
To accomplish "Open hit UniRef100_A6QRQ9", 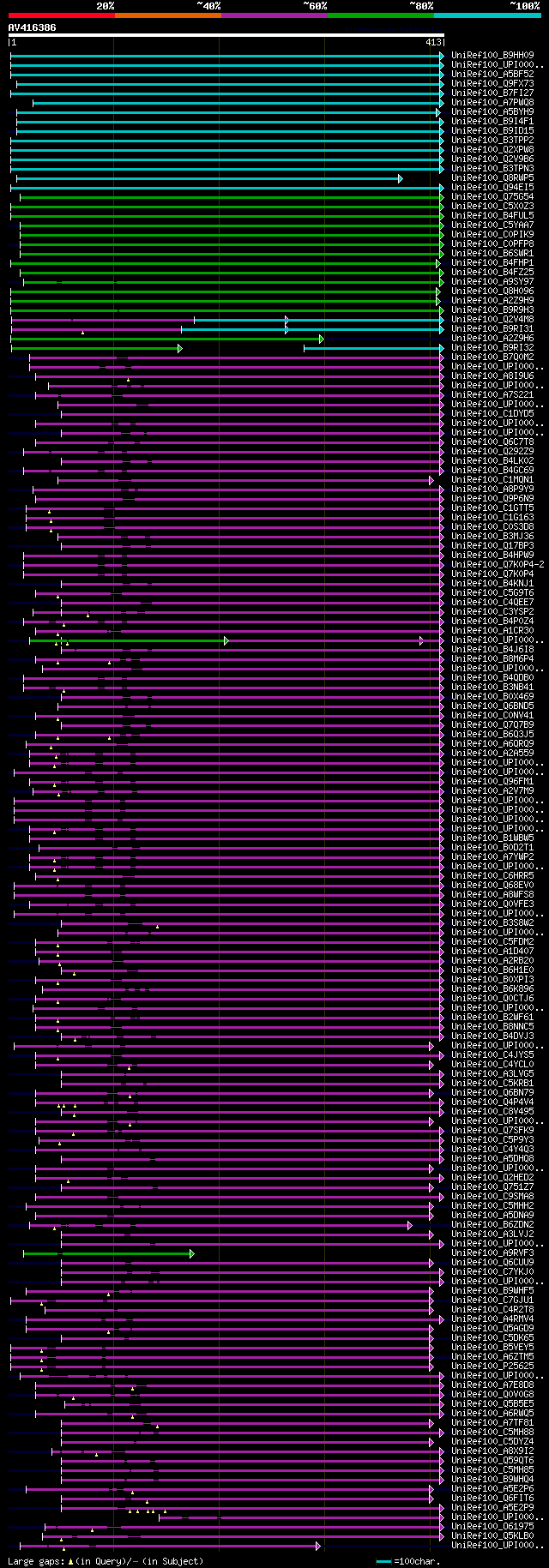I will (x=492, y=744).
